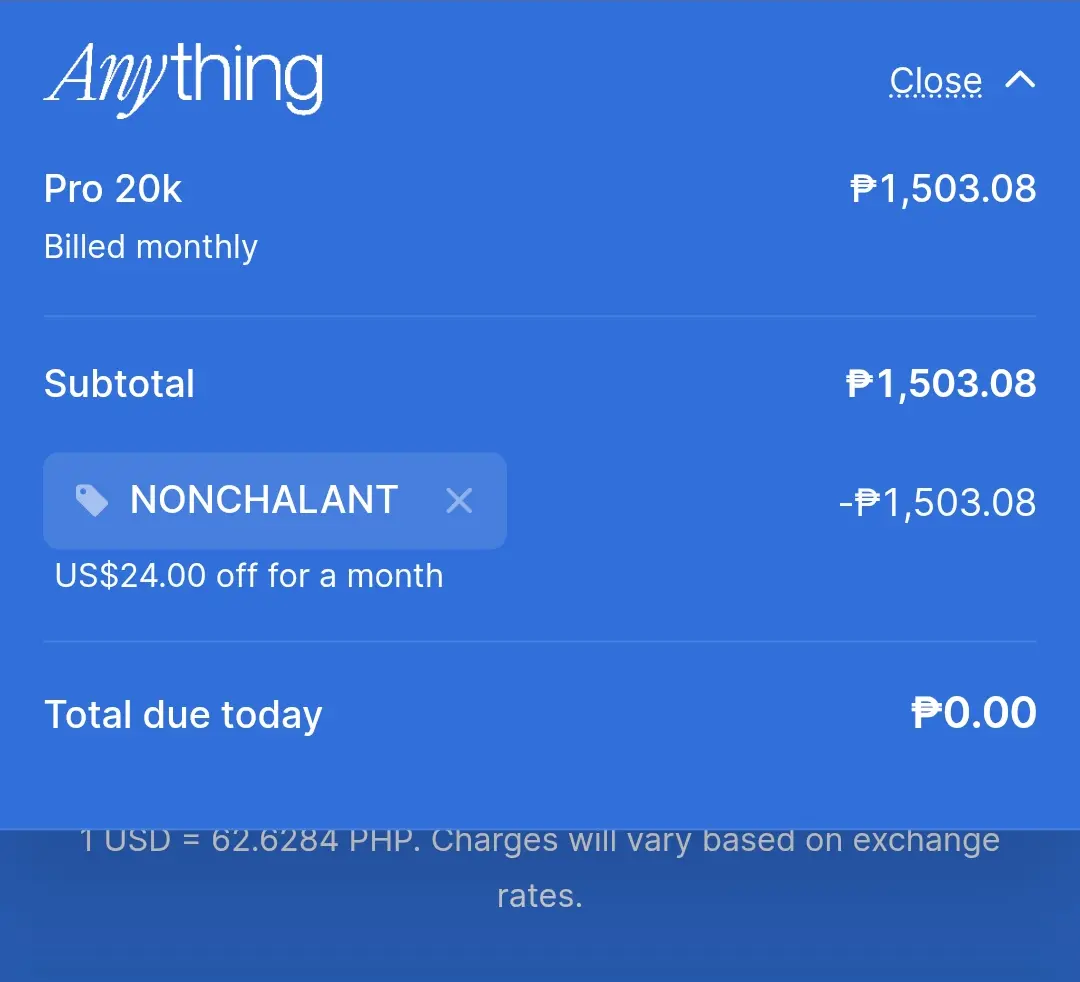Click the discount amount -₱1,503.08
1080x982 pixels.
pos(937,503)
